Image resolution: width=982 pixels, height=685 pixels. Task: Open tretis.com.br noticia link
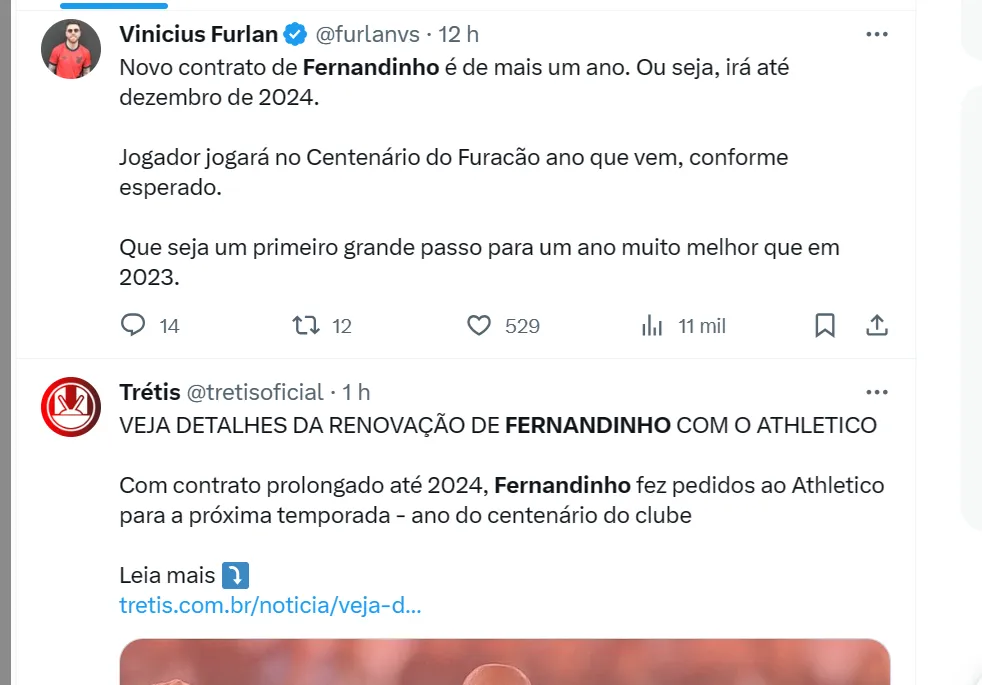coord(270,605)
